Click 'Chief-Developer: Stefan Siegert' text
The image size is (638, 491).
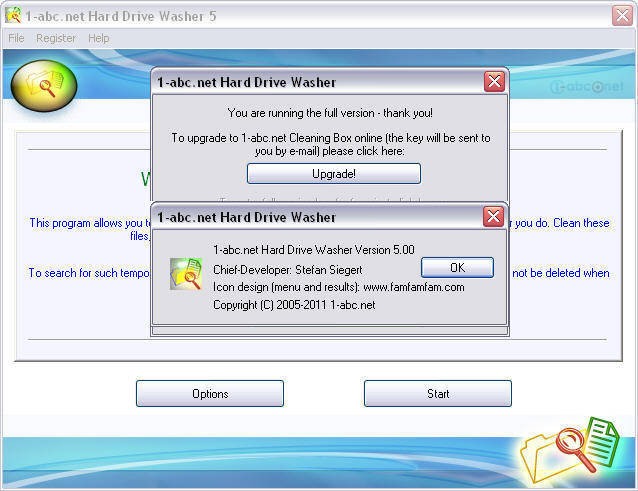[x=287, y=270]
